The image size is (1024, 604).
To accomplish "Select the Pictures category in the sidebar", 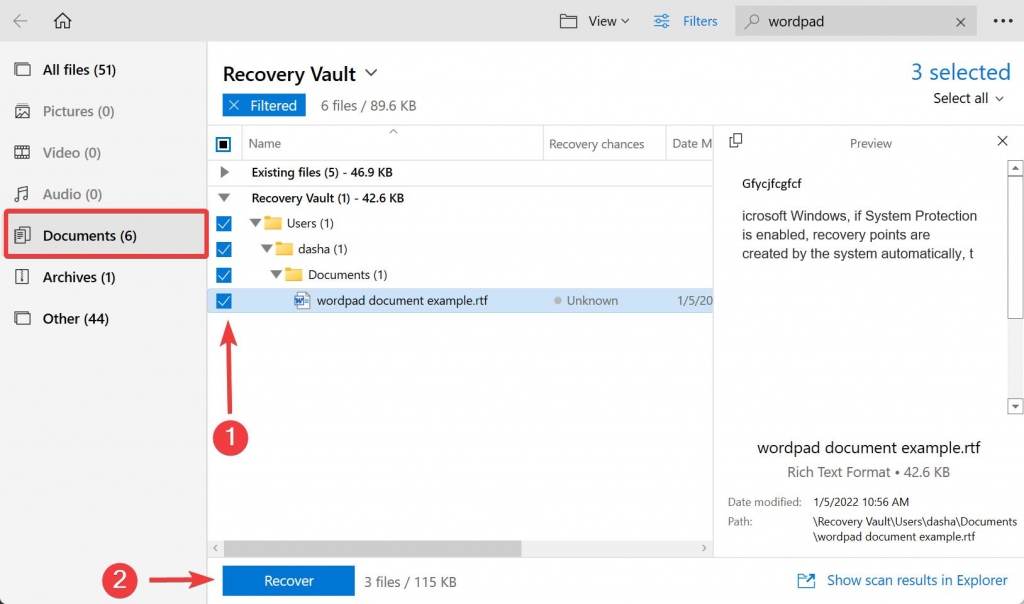I will click(x=80, y=111).
